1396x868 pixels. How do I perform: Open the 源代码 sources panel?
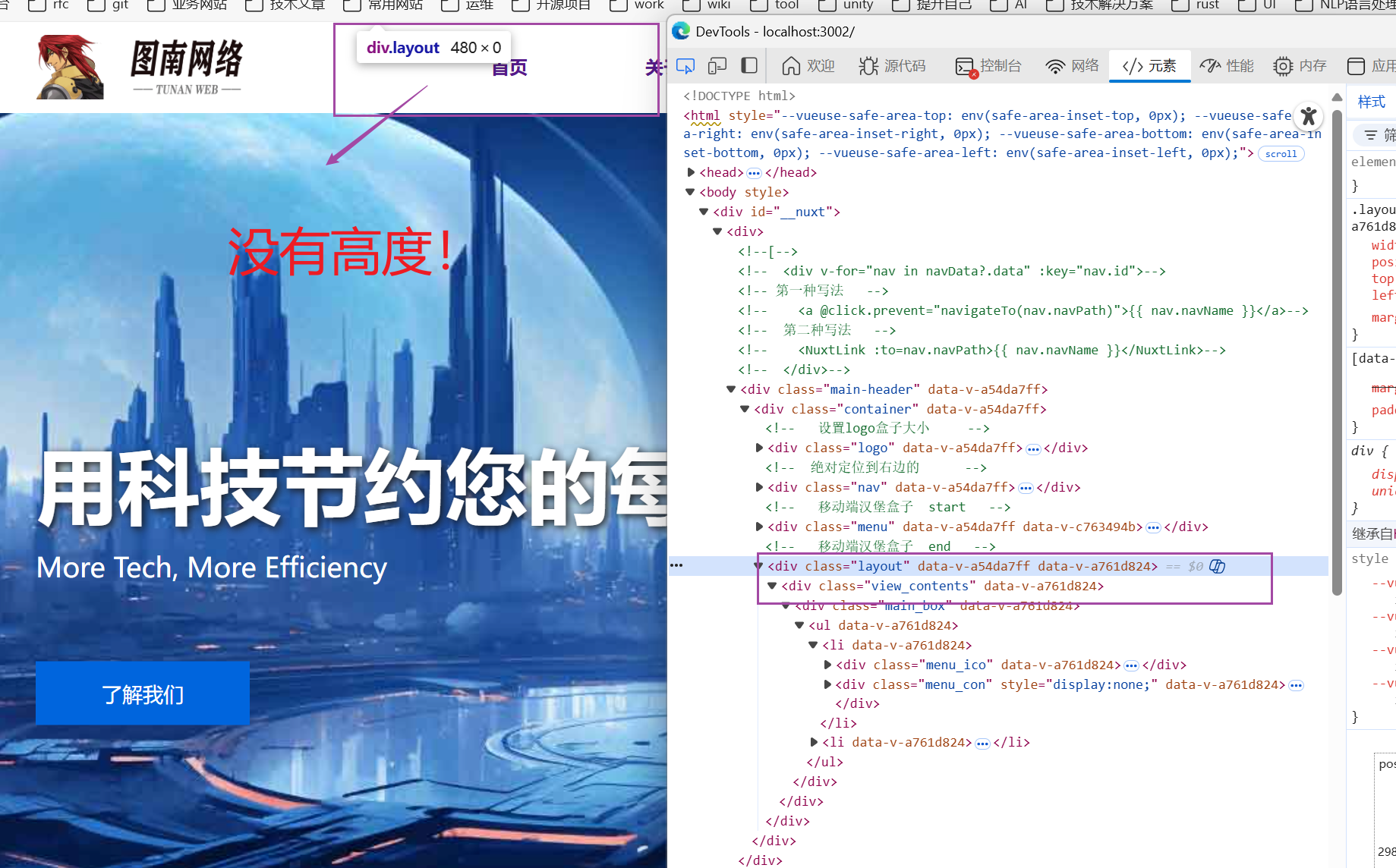[893, 66]
